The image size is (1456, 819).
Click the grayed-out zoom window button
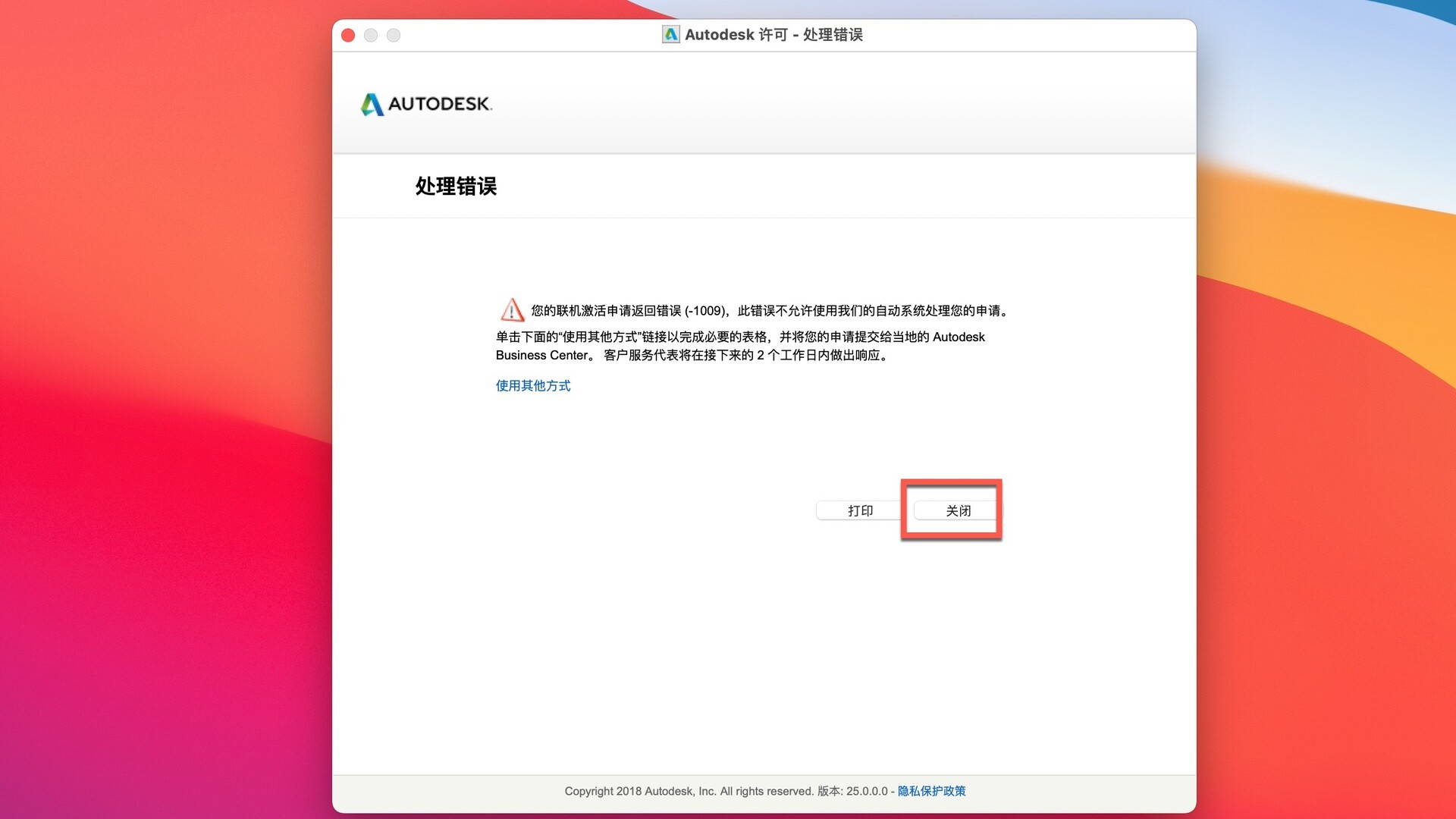point(394,35)
